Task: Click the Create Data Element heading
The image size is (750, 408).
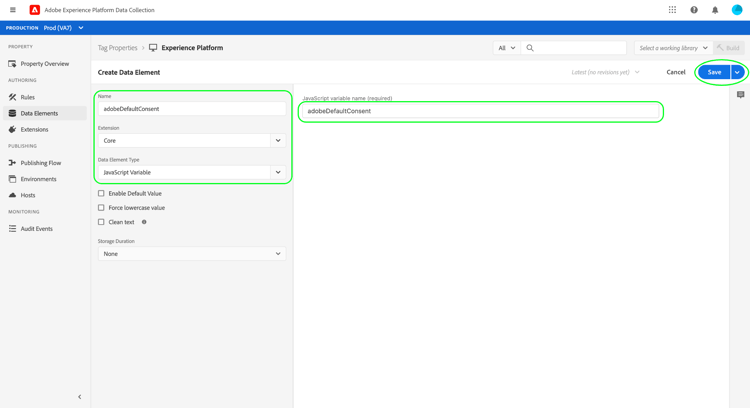Action: coord(129,72)
